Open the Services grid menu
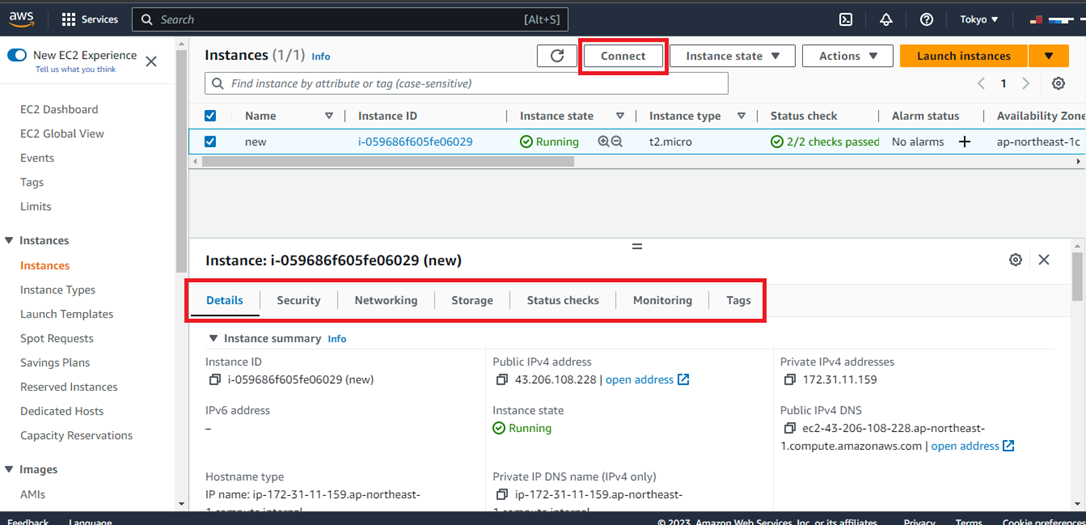The image size is (1086, 525). pos(90,19)
